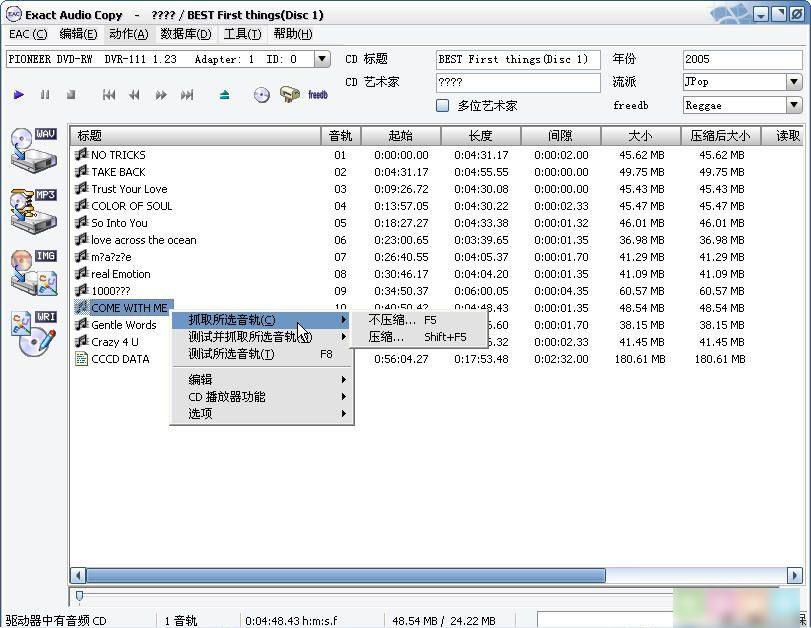Click note icon beside Gentle Words
Screen dimensions: 811x628
(81, 324)
